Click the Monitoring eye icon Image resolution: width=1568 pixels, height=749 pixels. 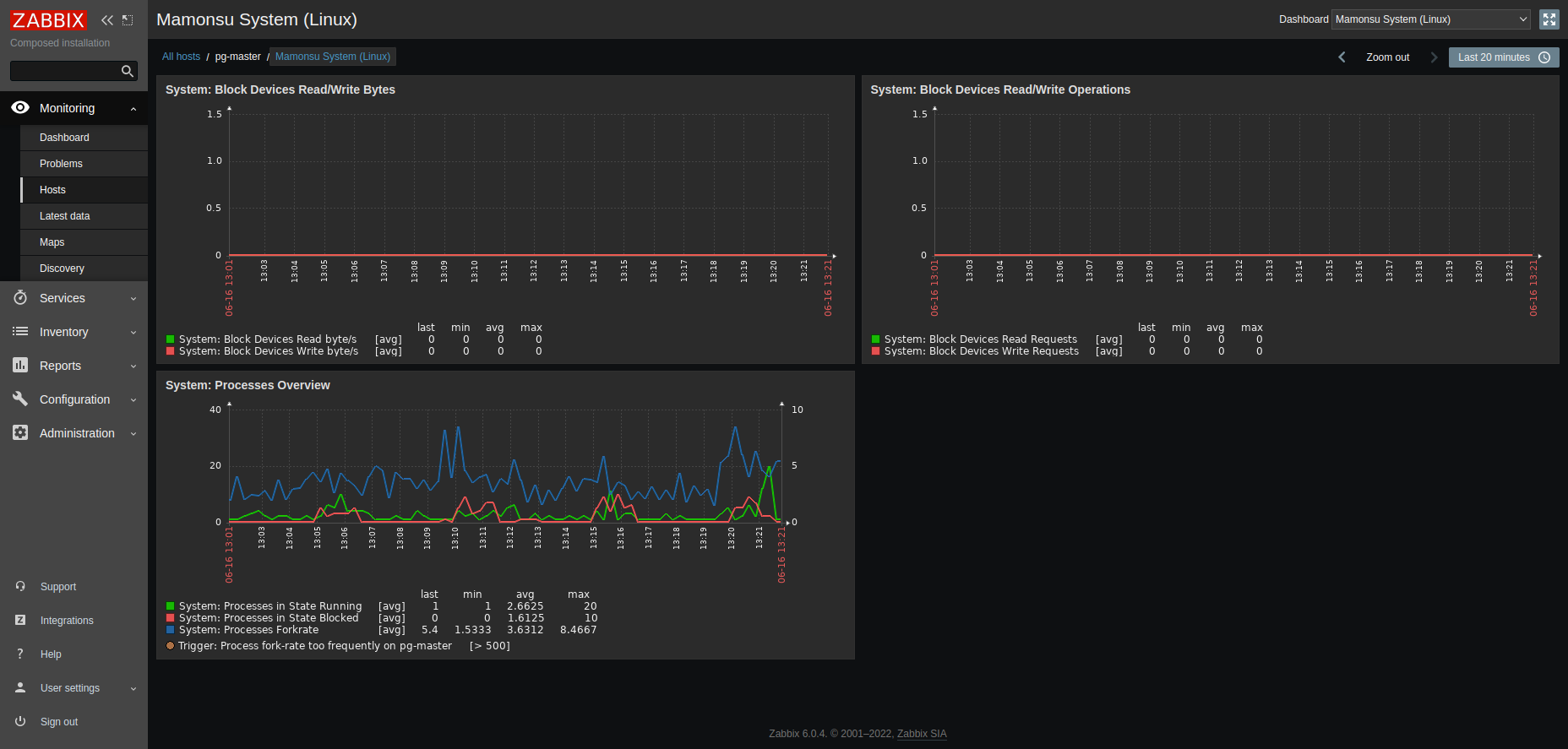[x=20, y=107]
